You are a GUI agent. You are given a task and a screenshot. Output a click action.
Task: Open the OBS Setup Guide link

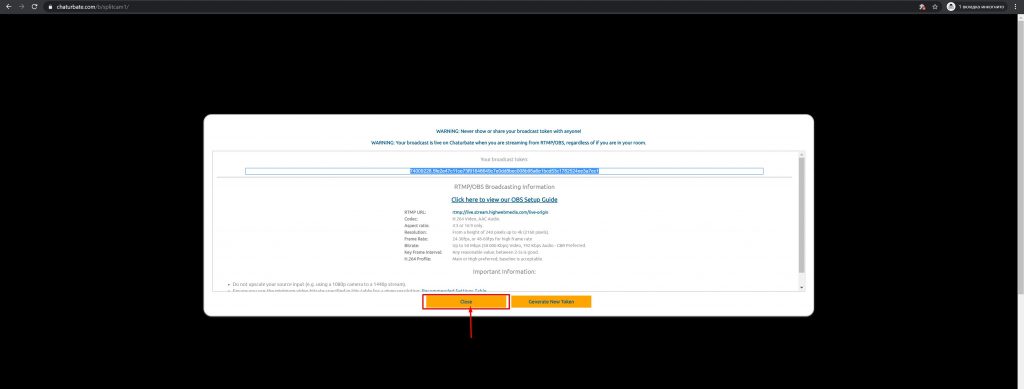pyautogui.click(x=504, y=200)
